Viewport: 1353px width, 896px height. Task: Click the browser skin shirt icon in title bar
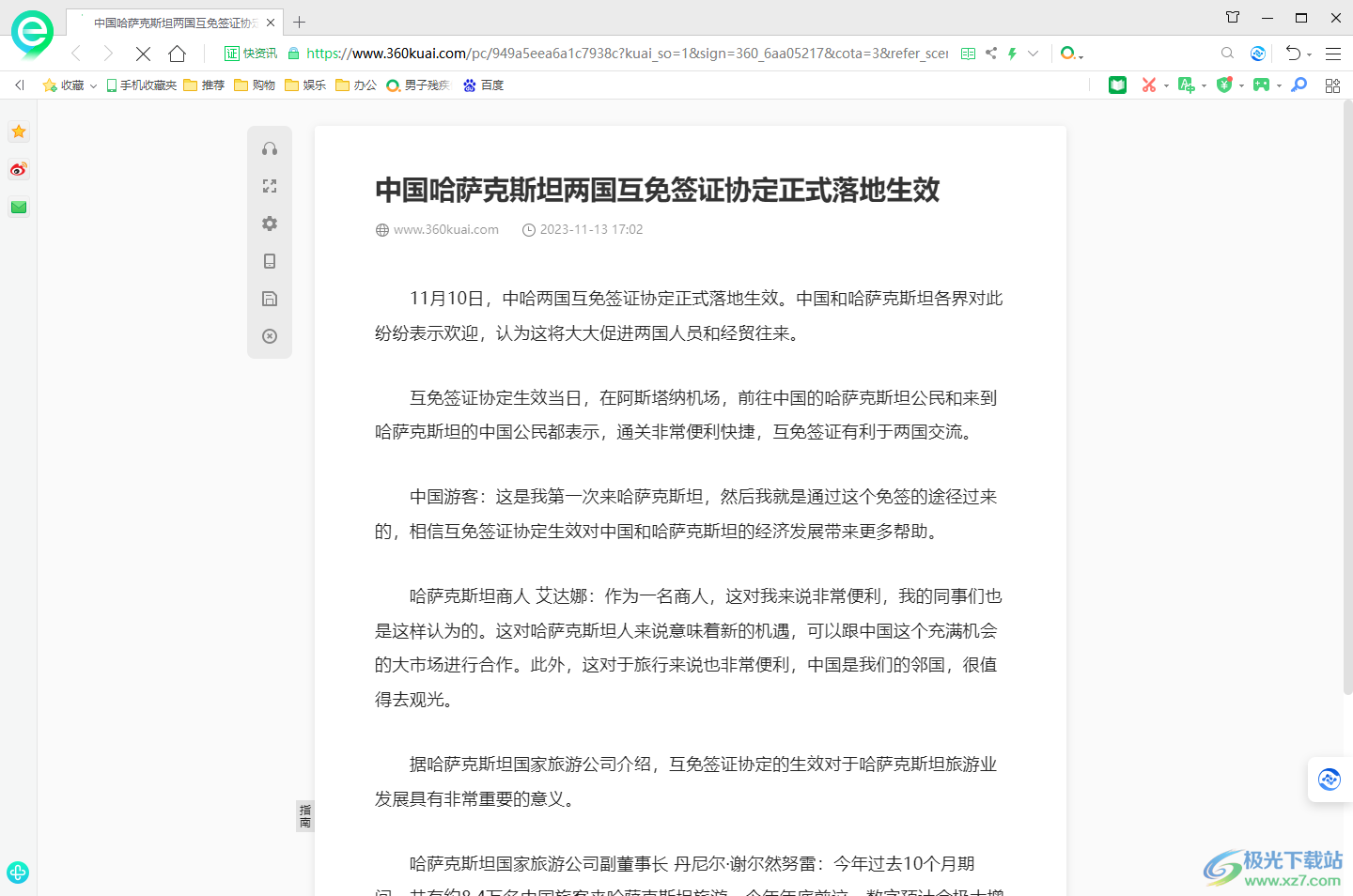coord(1233,17)
